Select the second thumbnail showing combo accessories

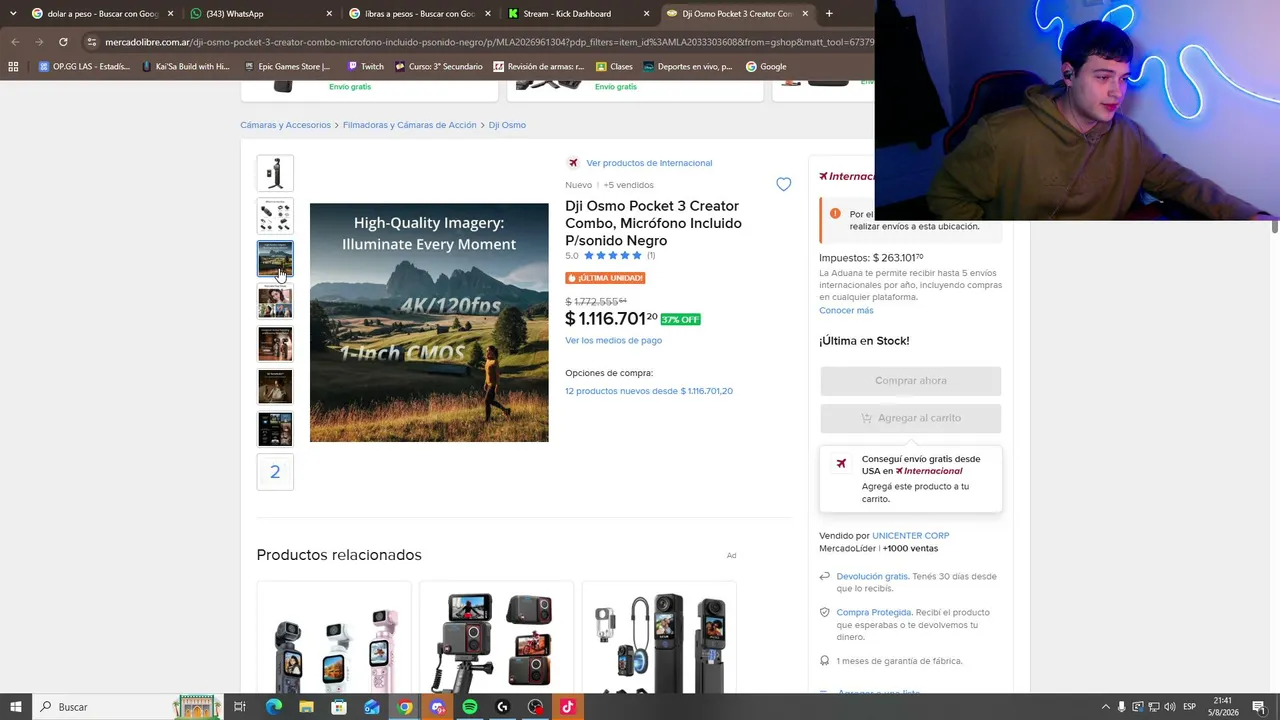[275, 216]
